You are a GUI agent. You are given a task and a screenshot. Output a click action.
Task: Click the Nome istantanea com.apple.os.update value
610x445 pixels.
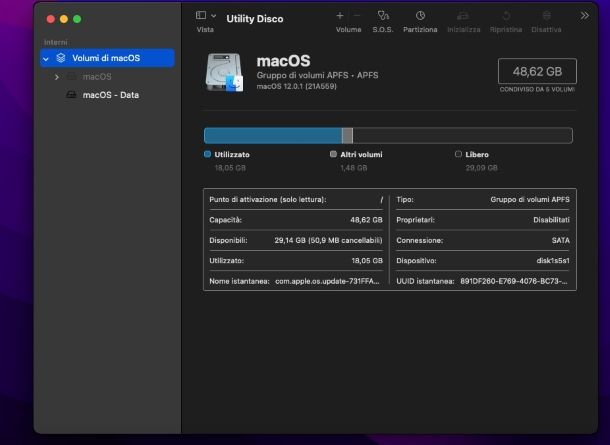[x=327, y=281]
